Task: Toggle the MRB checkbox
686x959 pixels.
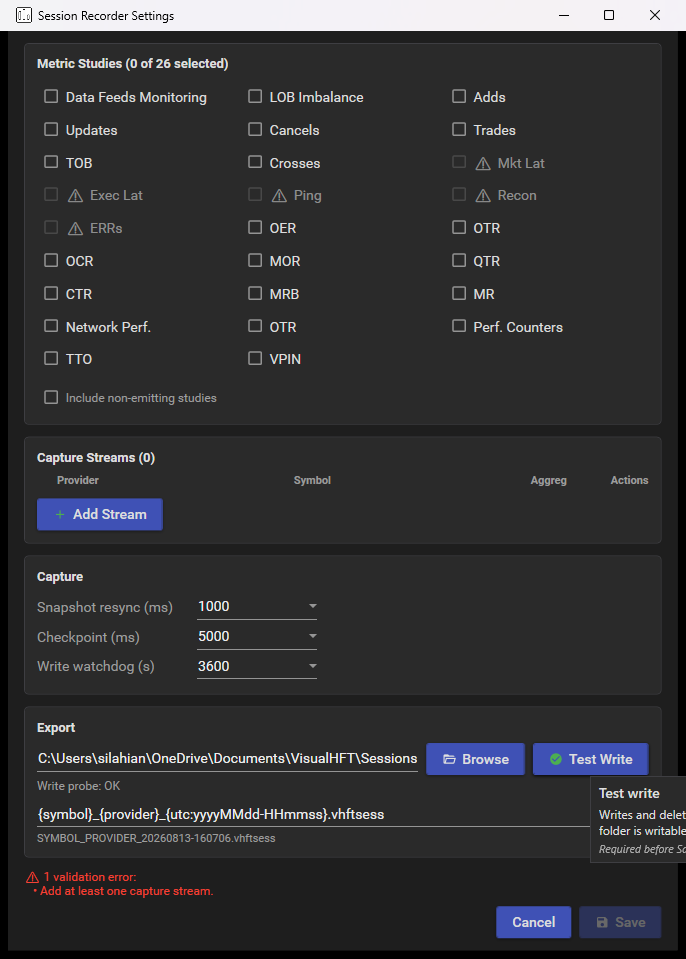Action: pos(255,294)
